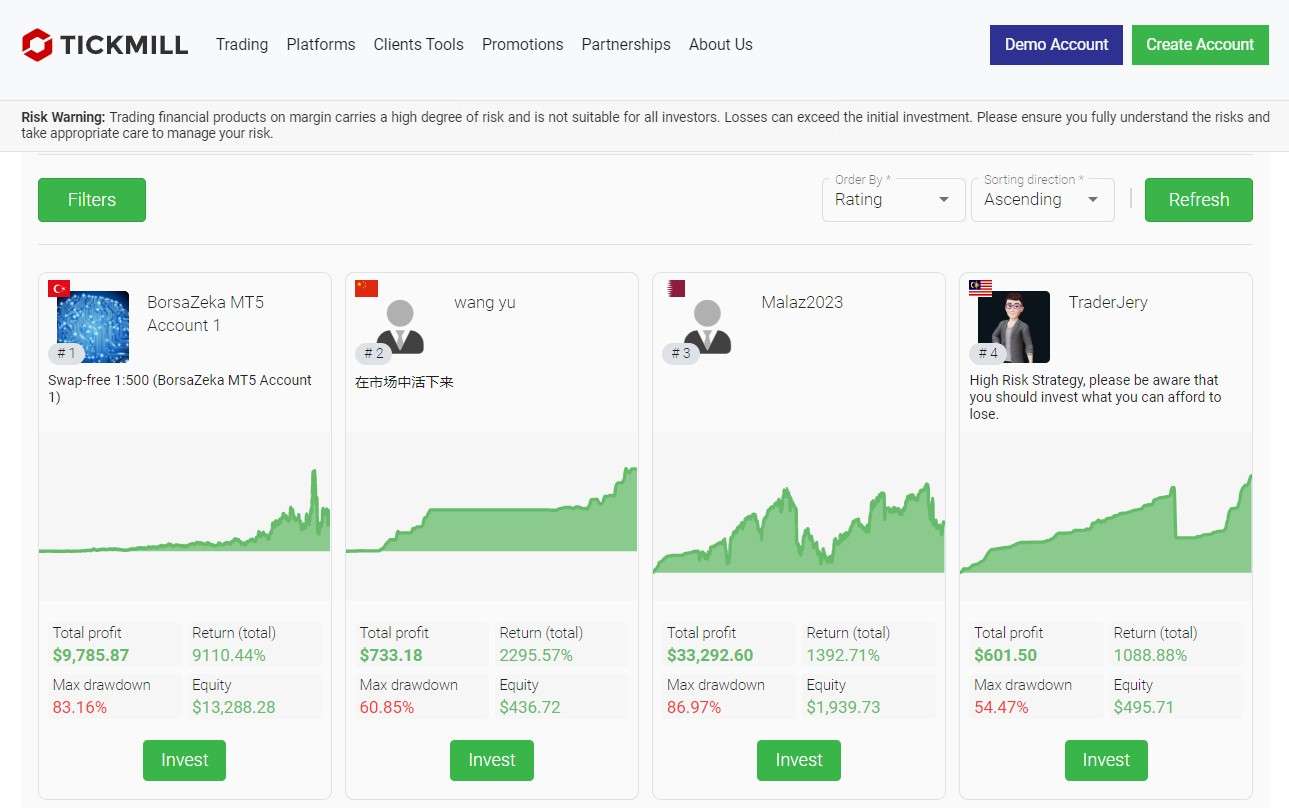Select return value 9110.44%

229,656
